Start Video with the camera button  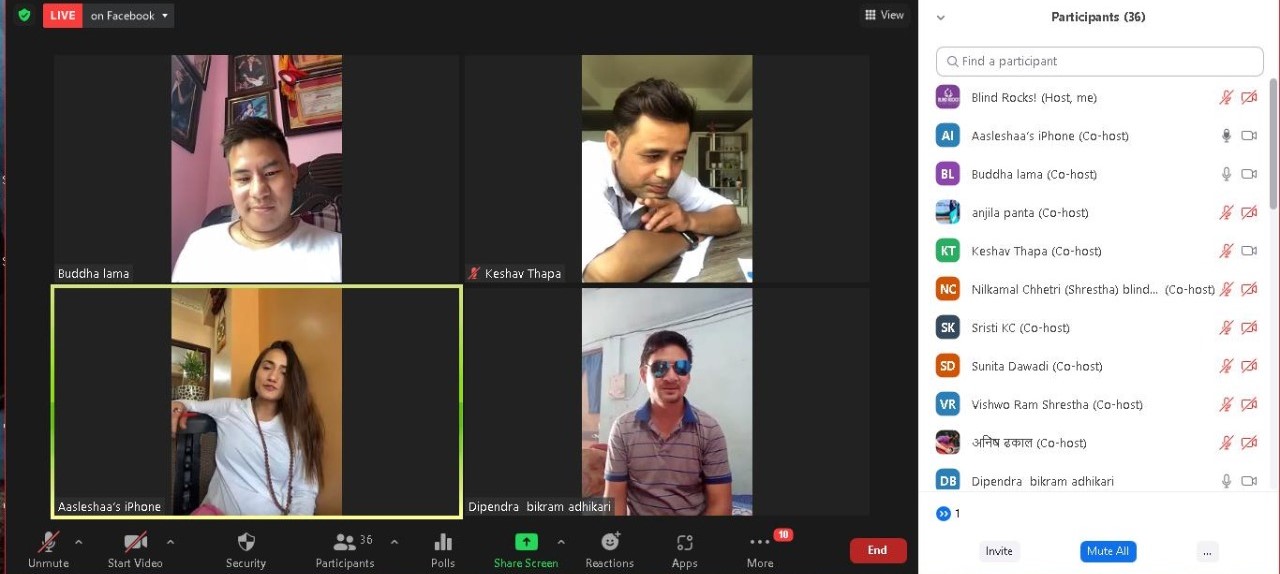pyautogui.click(x=135, y=542)
